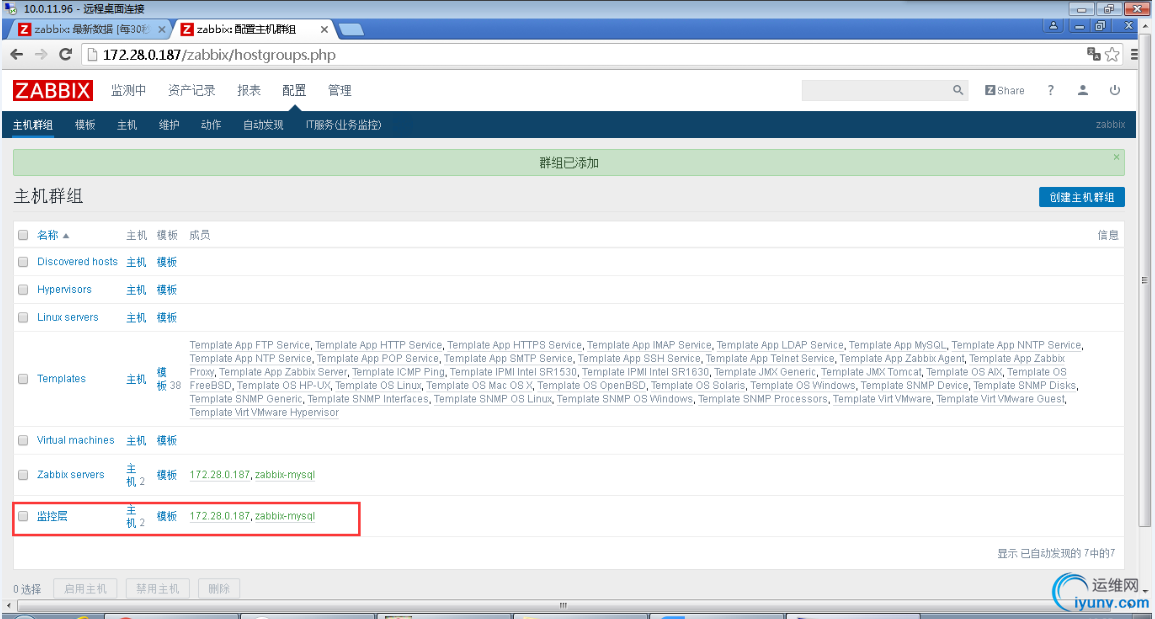
Task: Open the 报表 main menu
Action: [x=249, y=91]
